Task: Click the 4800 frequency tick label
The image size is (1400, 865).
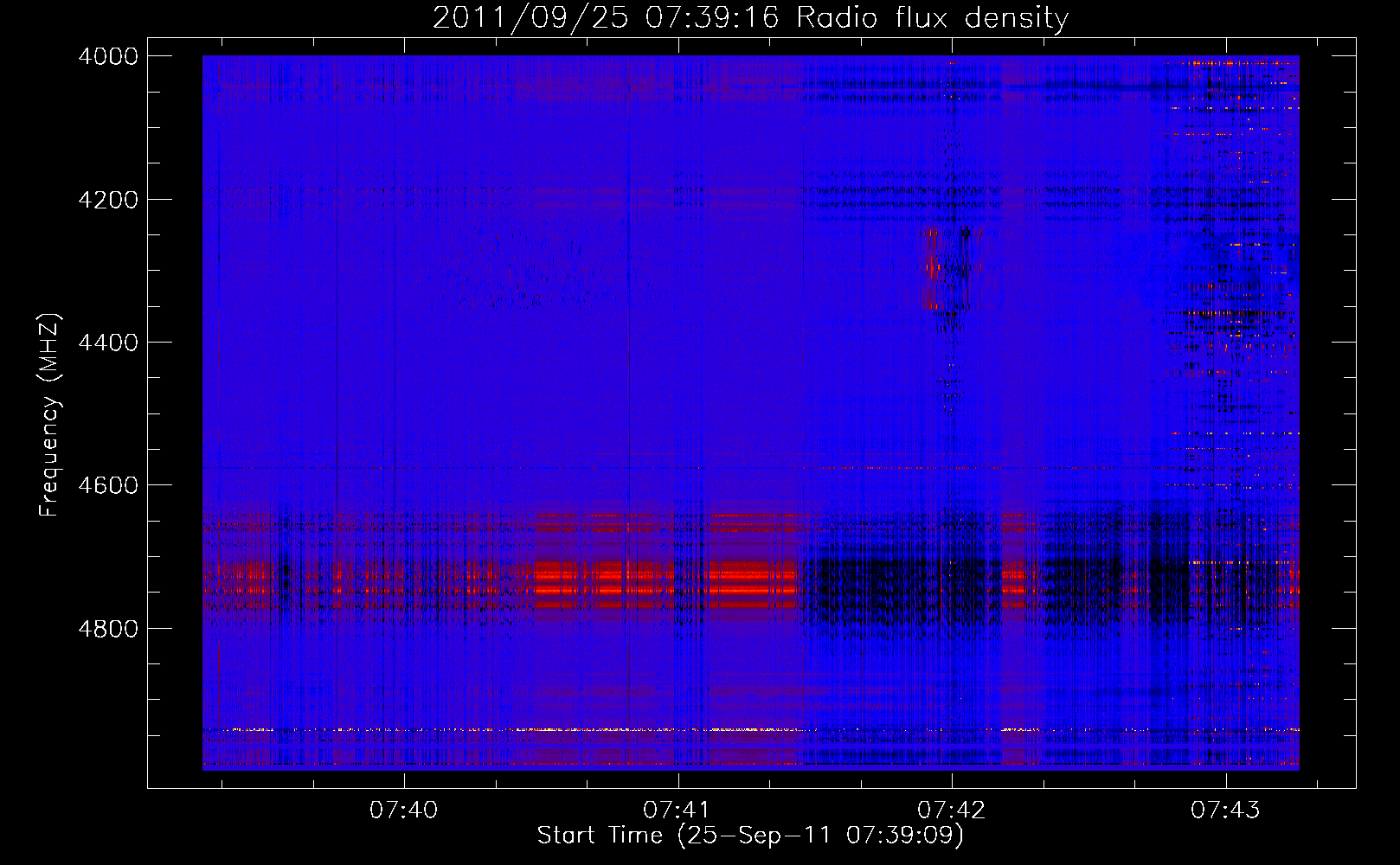Action: click(x=108, y=629)
